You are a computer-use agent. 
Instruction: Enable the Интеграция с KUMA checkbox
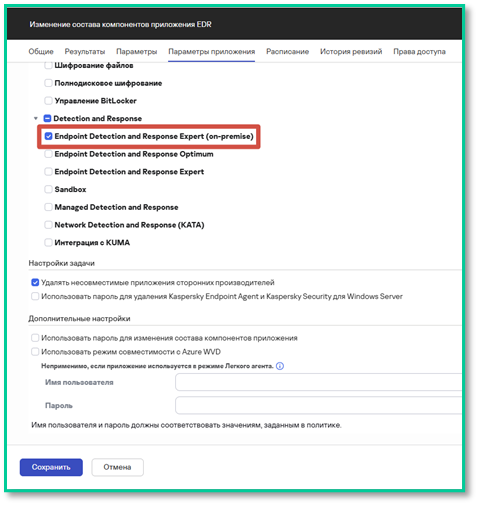point(48,242)
